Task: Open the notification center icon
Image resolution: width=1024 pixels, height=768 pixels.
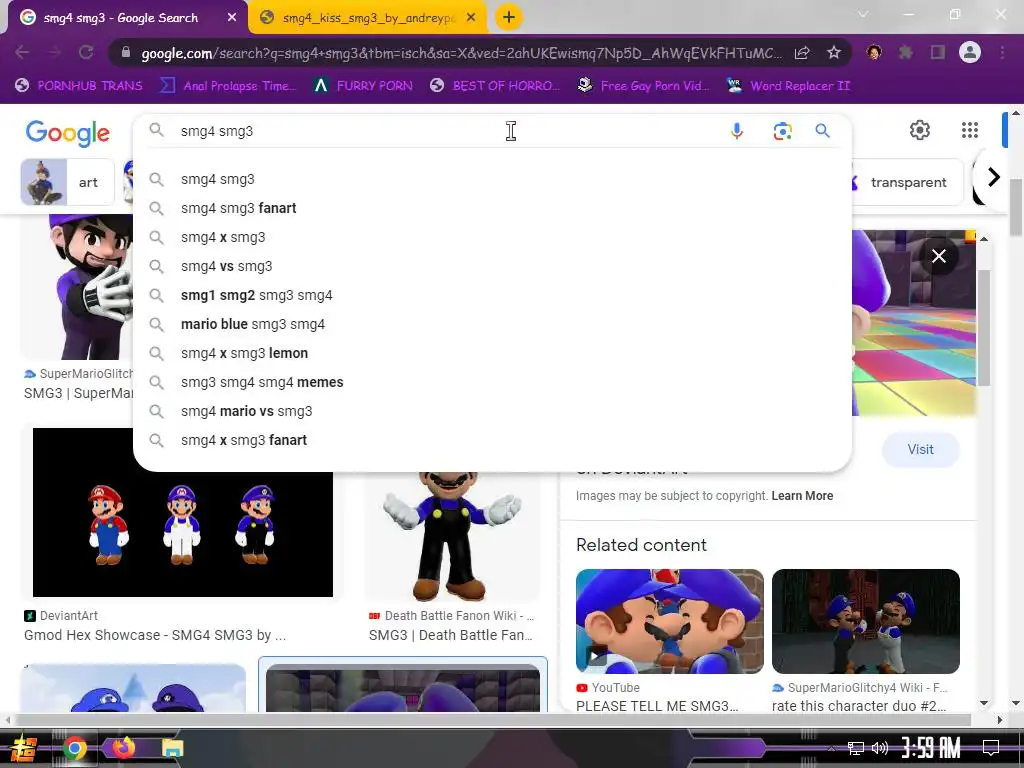Action: [x=991, y=748]
